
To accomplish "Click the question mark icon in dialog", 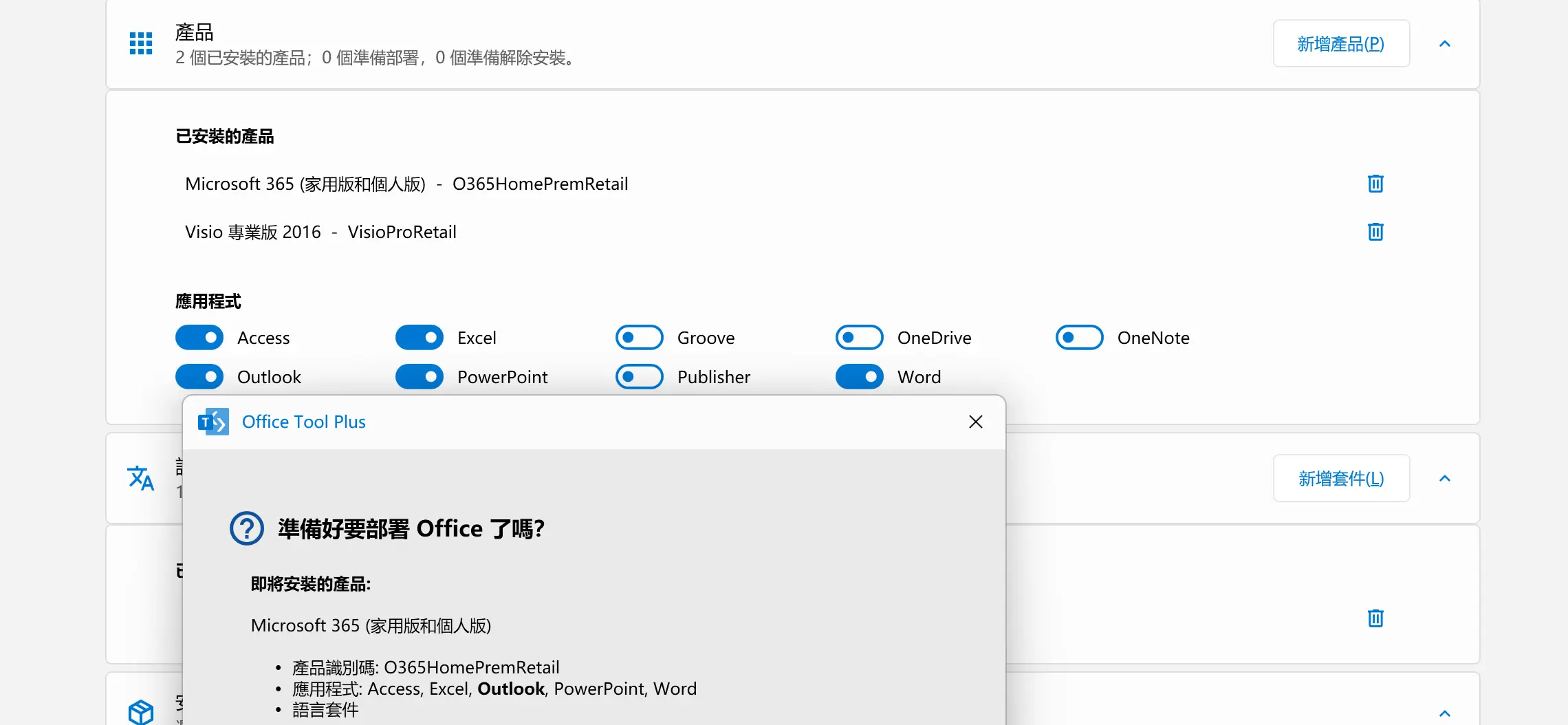I will click(x=247, y=528).
